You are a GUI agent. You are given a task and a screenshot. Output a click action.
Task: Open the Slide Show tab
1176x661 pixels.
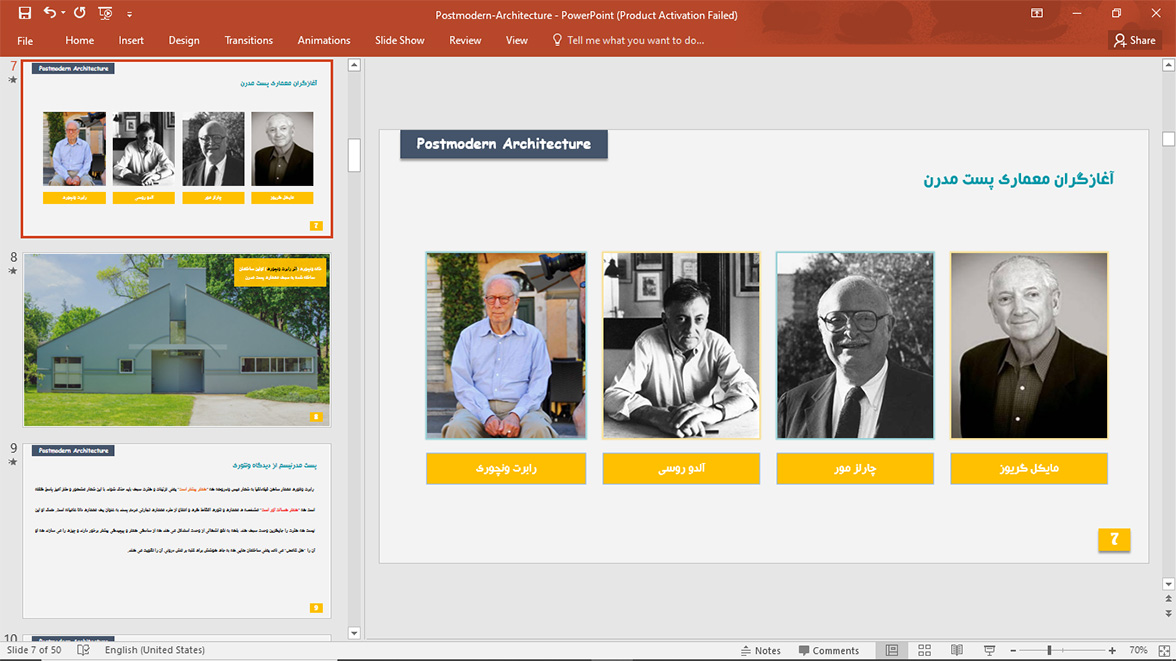tap(400, 41)
